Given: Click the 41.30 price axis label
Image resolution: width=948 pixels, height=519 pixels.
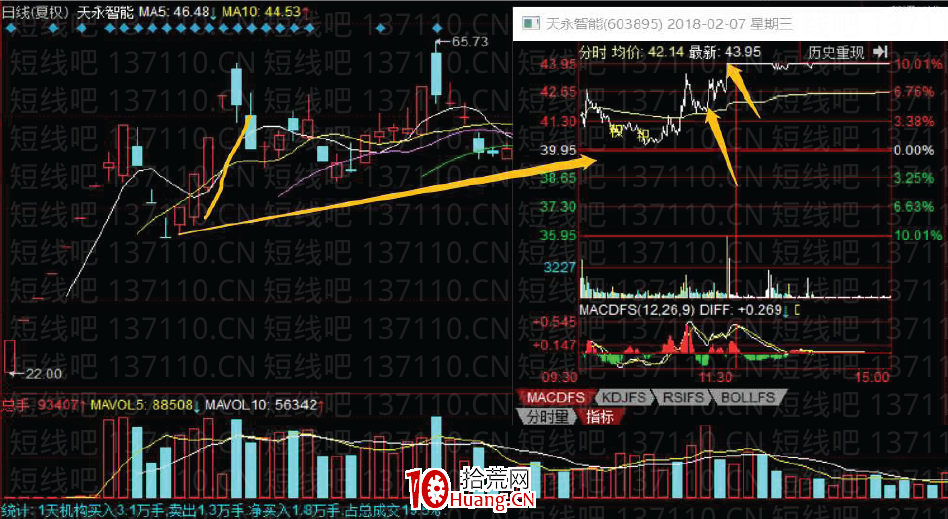Looking at the screenshot, I should pos(558,122).
